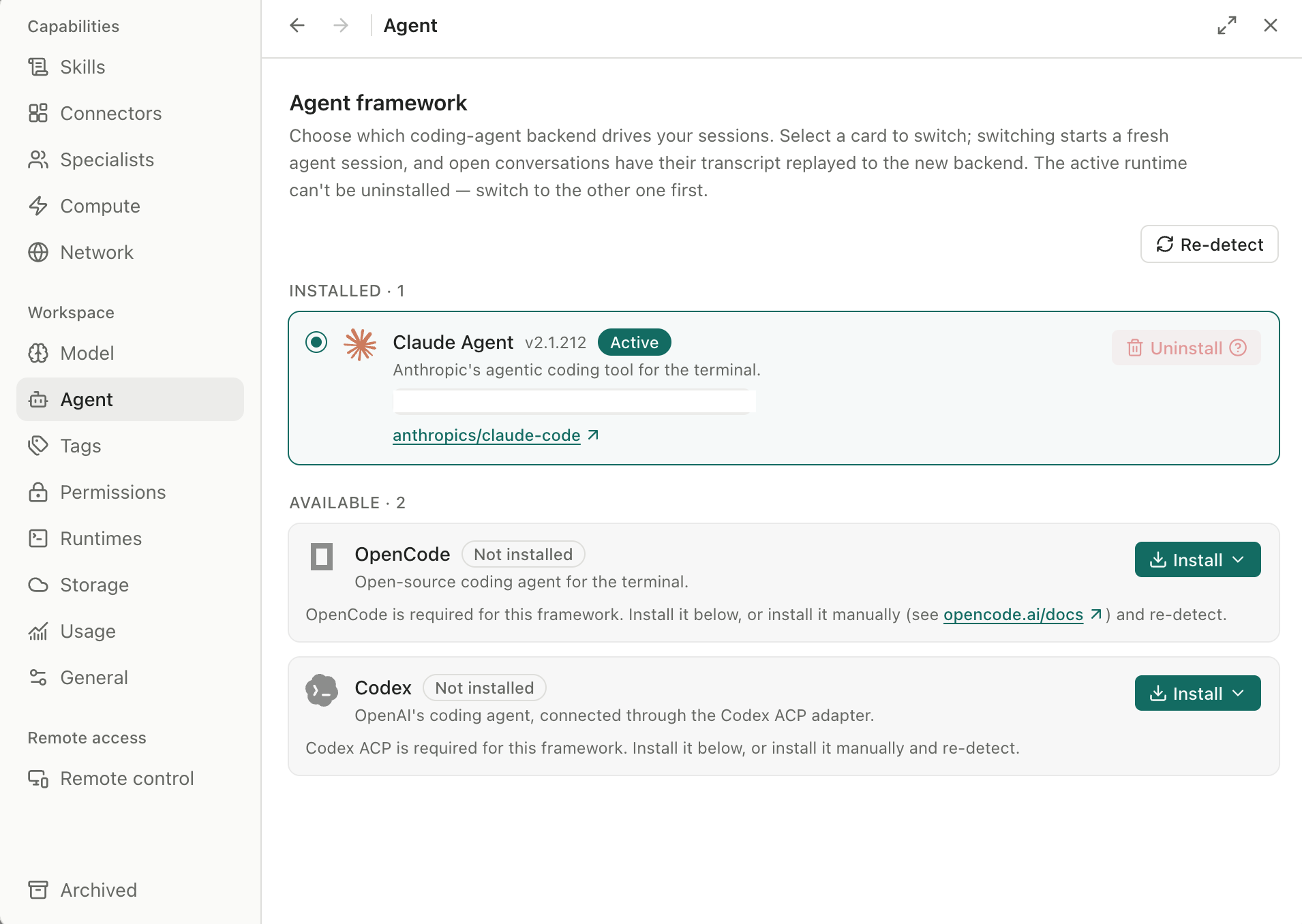This screenshot has width=1302, height=924.
Task: Open the anthropics/claude-code link
Action: tap(487, 435)
